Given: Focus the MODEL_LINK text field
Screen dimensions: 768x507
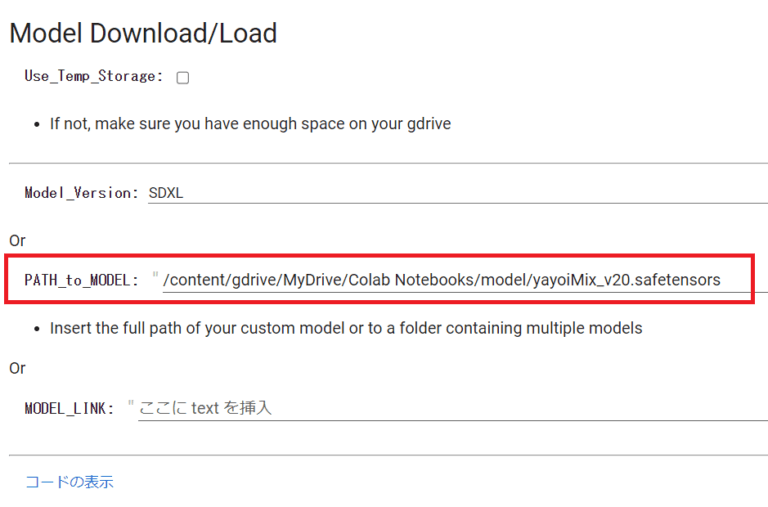Looking at the screenshot, I should [453, 408].
